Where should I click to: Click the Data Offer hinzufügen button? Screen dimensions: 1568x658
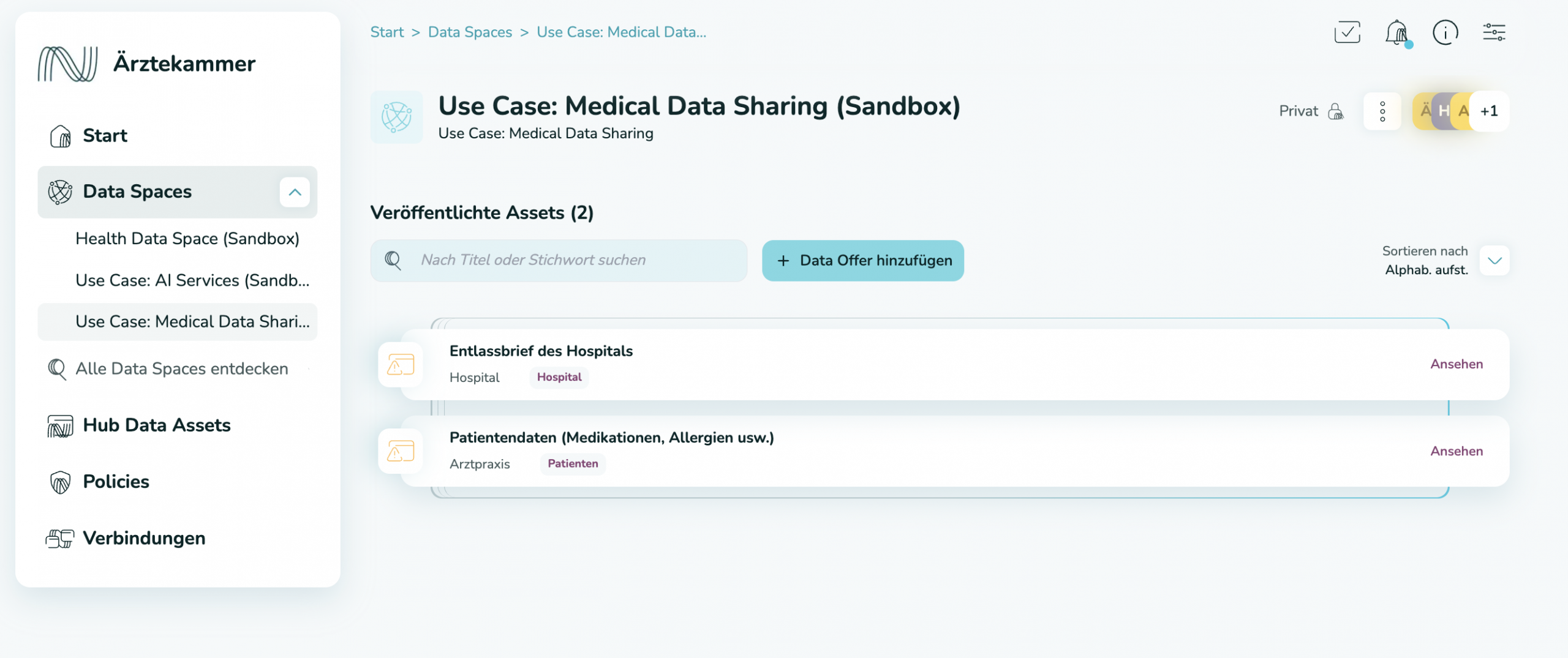click(x=862, y=260)
